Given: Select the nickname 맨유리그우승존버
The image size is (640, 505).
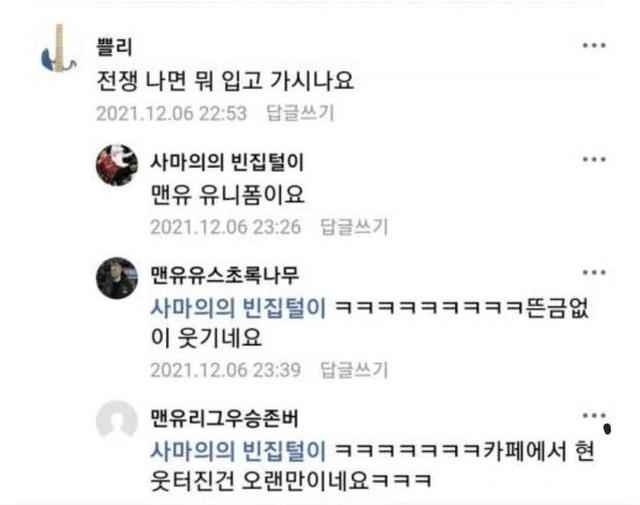Looking at the screenshot, I should click(x=225, y=418).
